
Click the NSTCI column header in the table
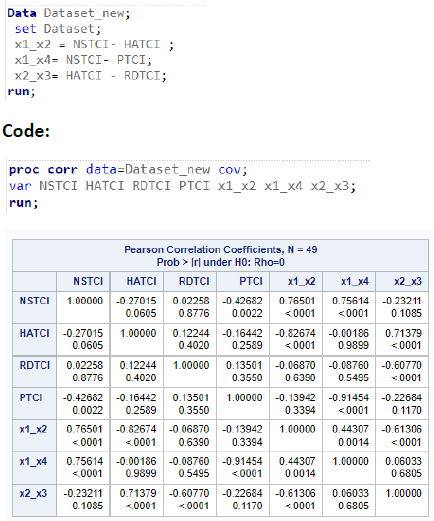(88, 281)
